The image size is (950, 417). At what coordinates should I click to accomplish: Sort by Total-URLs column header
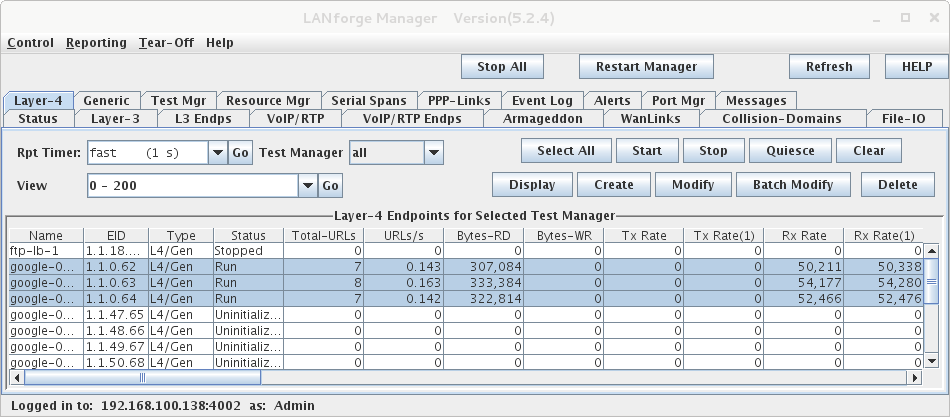pyautogui.click(x=324, y=236)
